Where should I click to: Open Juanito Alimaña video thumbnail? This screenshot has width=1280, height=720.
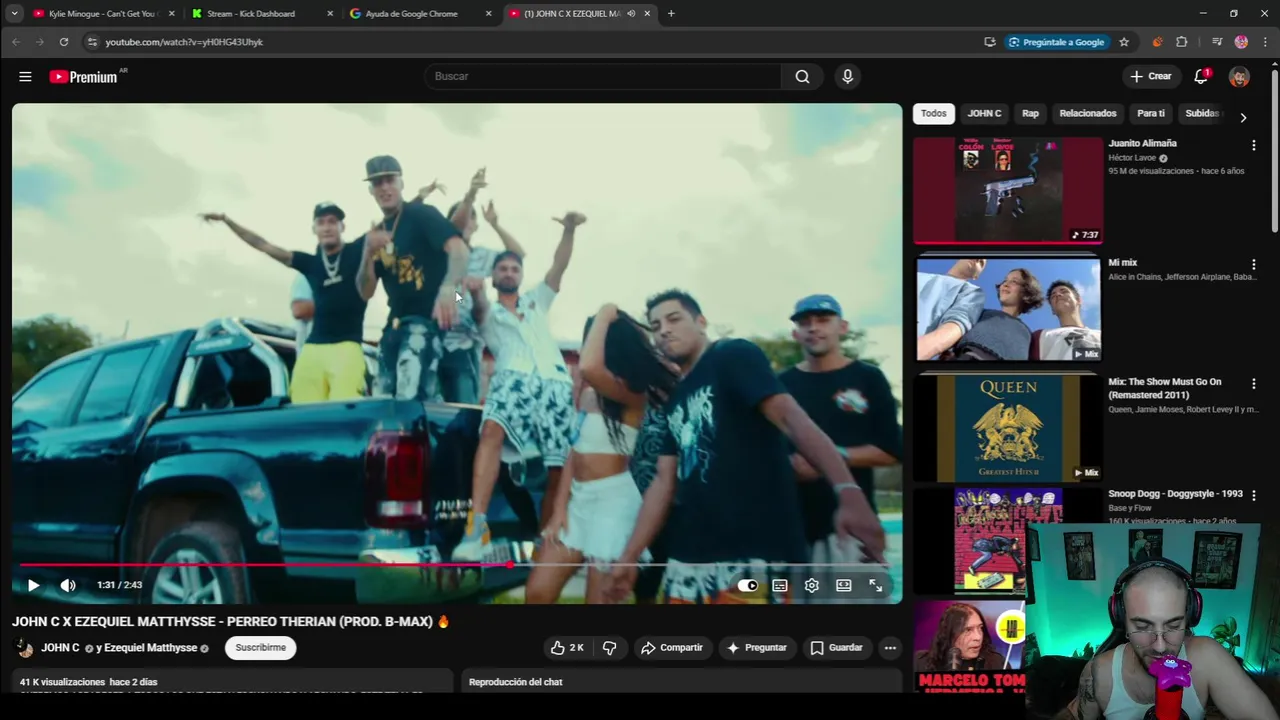1008,190
